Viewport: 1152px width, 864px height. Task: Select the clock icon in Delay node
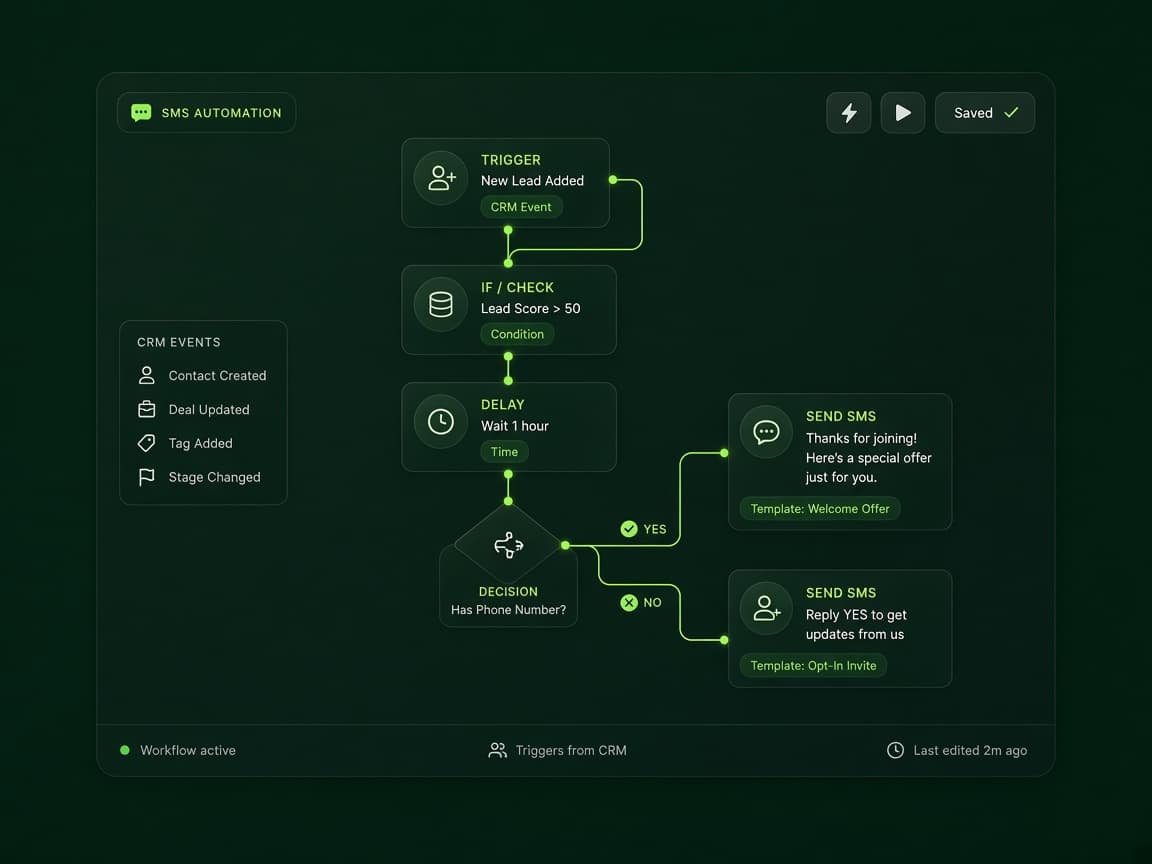[x=441, y=422]
